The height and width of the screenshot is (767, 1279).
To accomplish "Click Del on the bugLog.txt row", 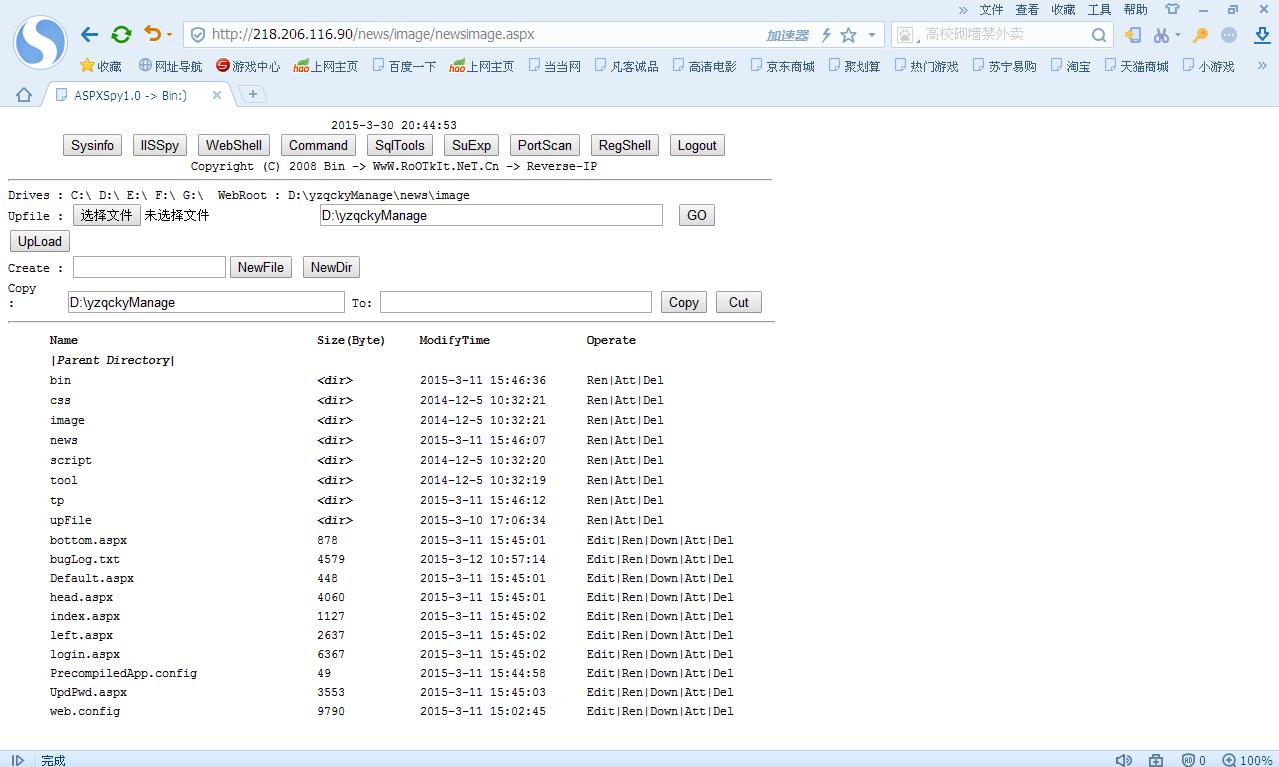I will 723,559.
